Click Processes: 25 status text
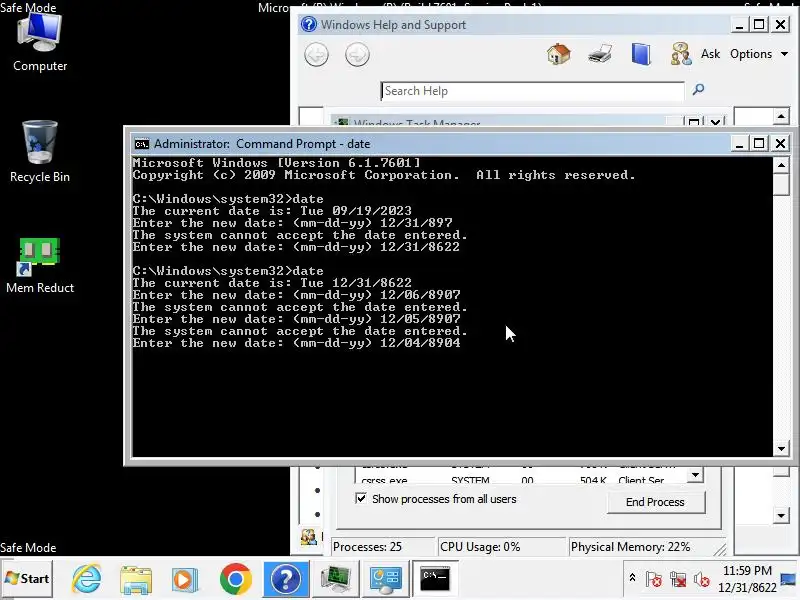800x600 pixels. click(367, 547)
